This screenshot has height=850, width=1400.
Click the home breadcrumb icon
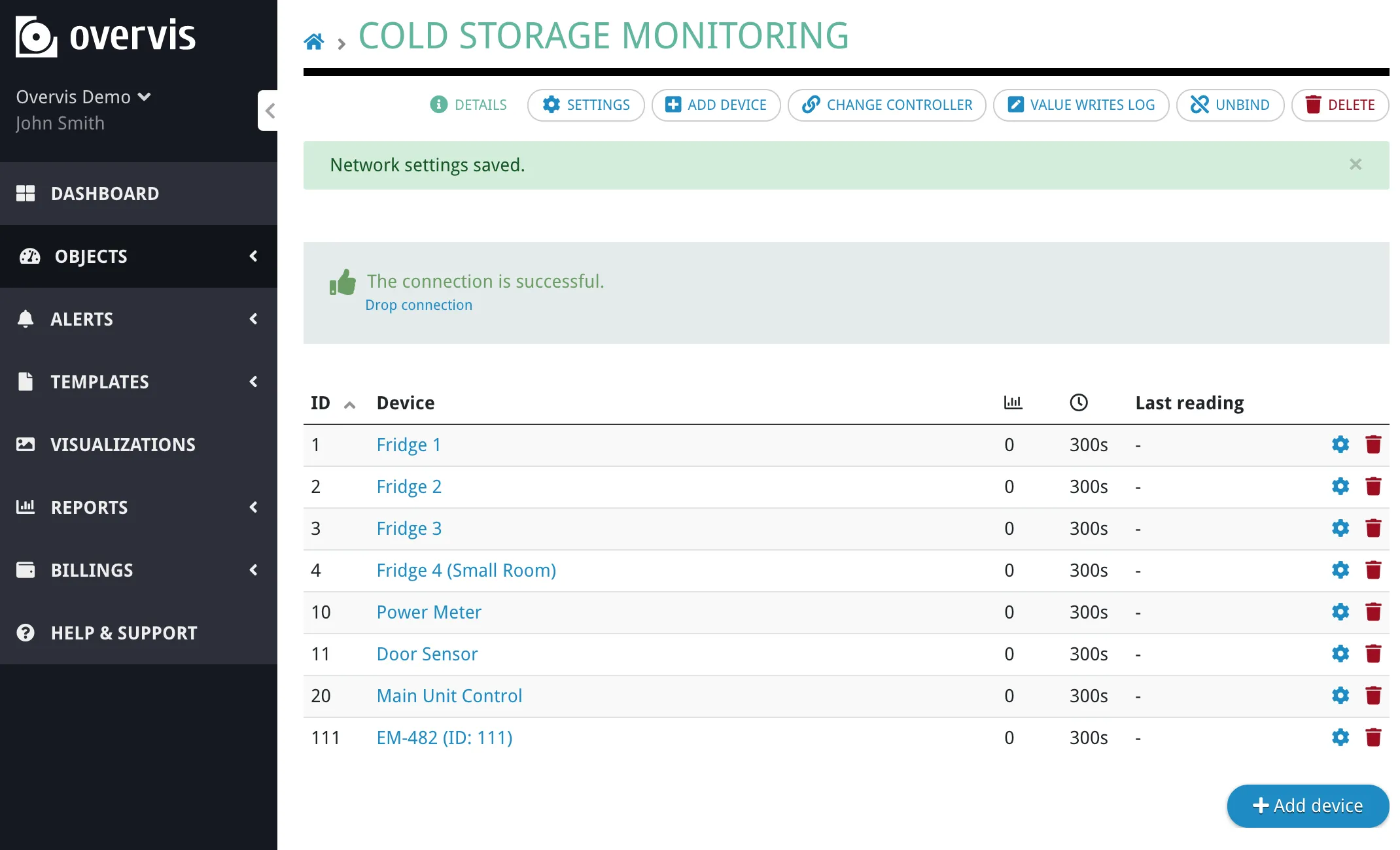tap(313, 42)
